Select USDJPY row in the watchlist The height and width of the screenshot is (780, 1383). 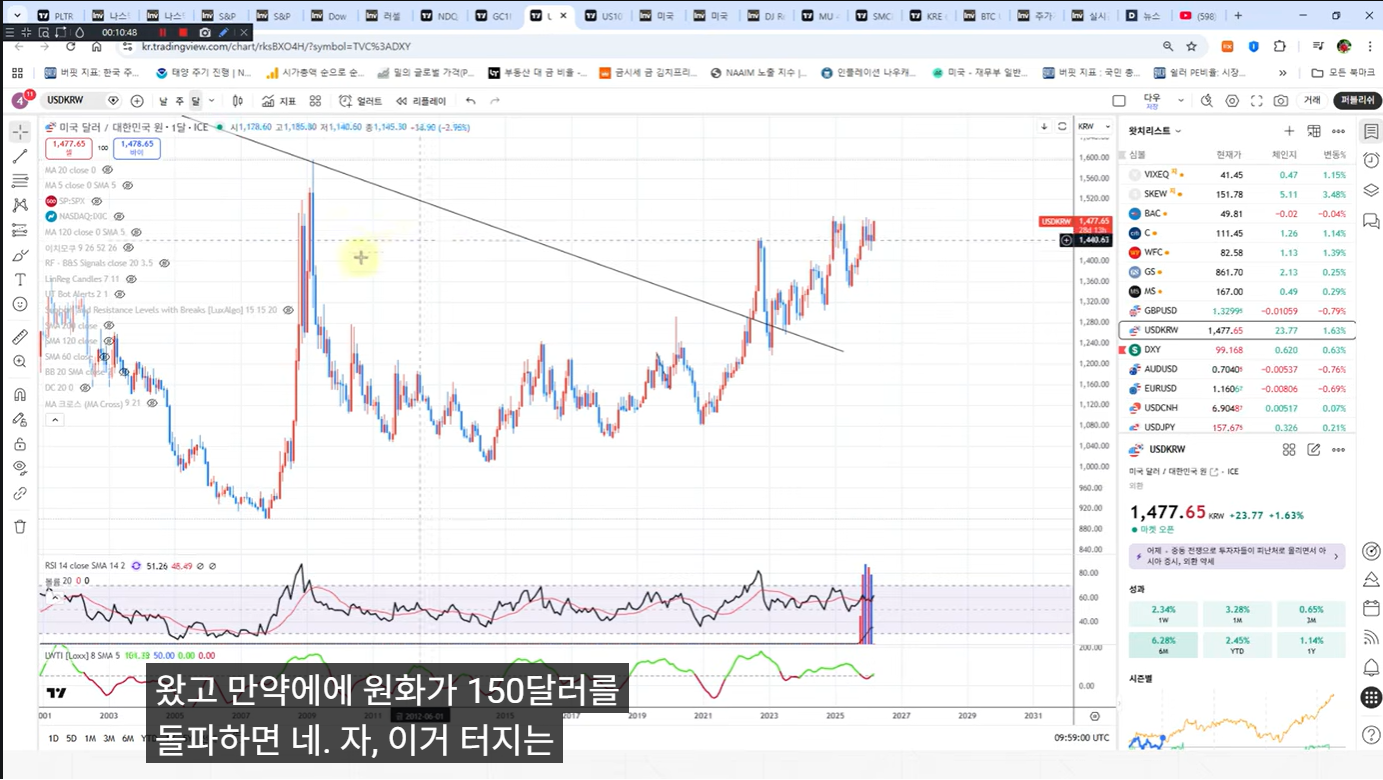coord(1237,427)
